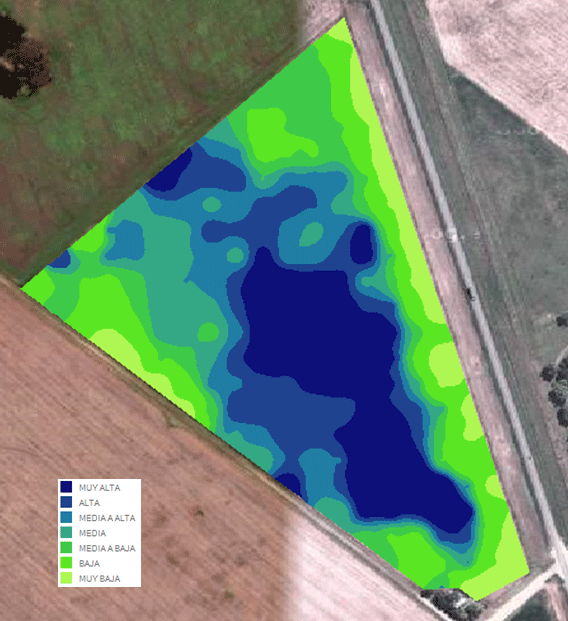This screenshot has width=568, height=621.
Task: Select the MEDIA A ALTA legend swatch
Action: pos(66,518)
